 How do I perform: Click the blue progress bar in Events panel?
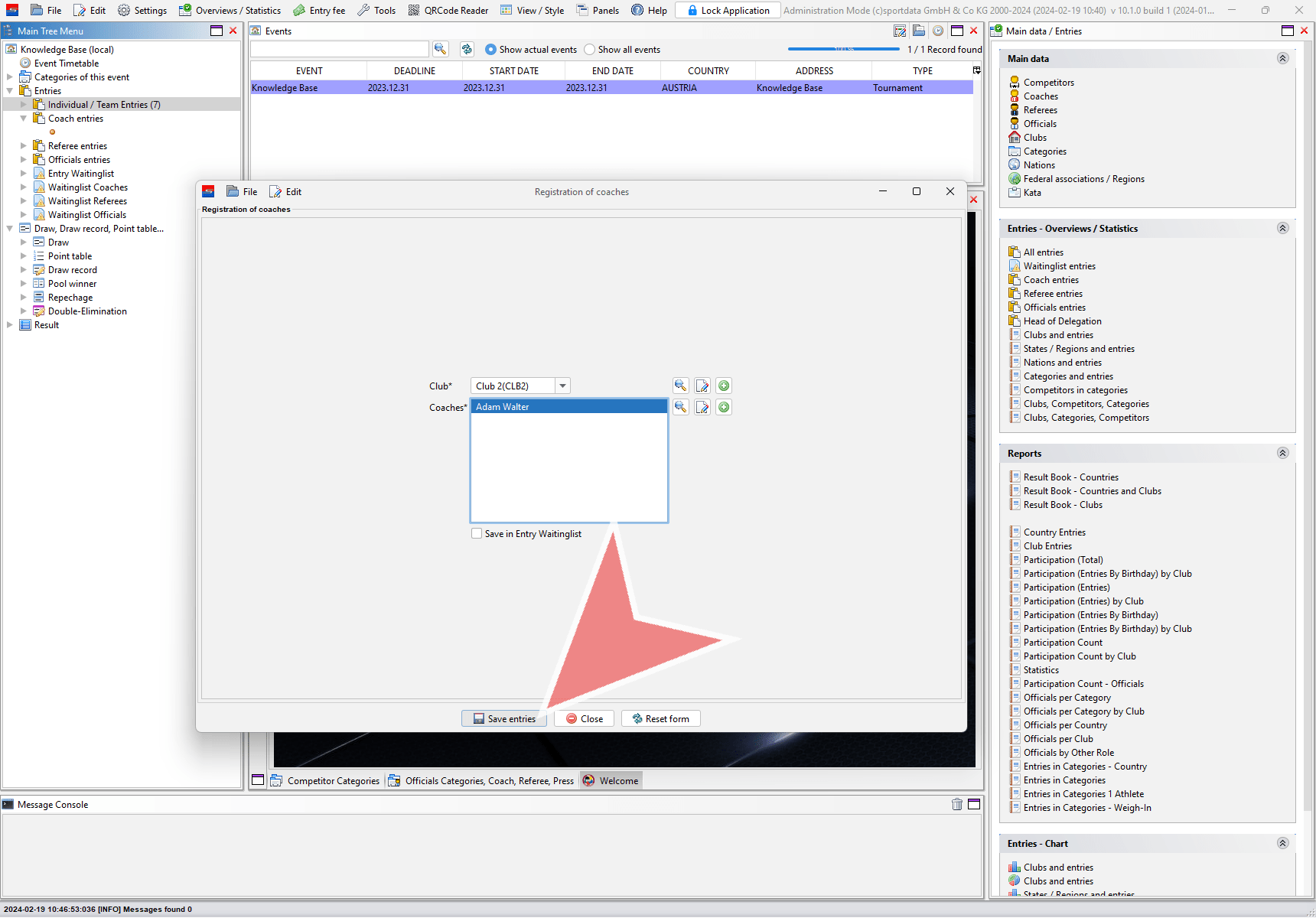tap(843, 49)
